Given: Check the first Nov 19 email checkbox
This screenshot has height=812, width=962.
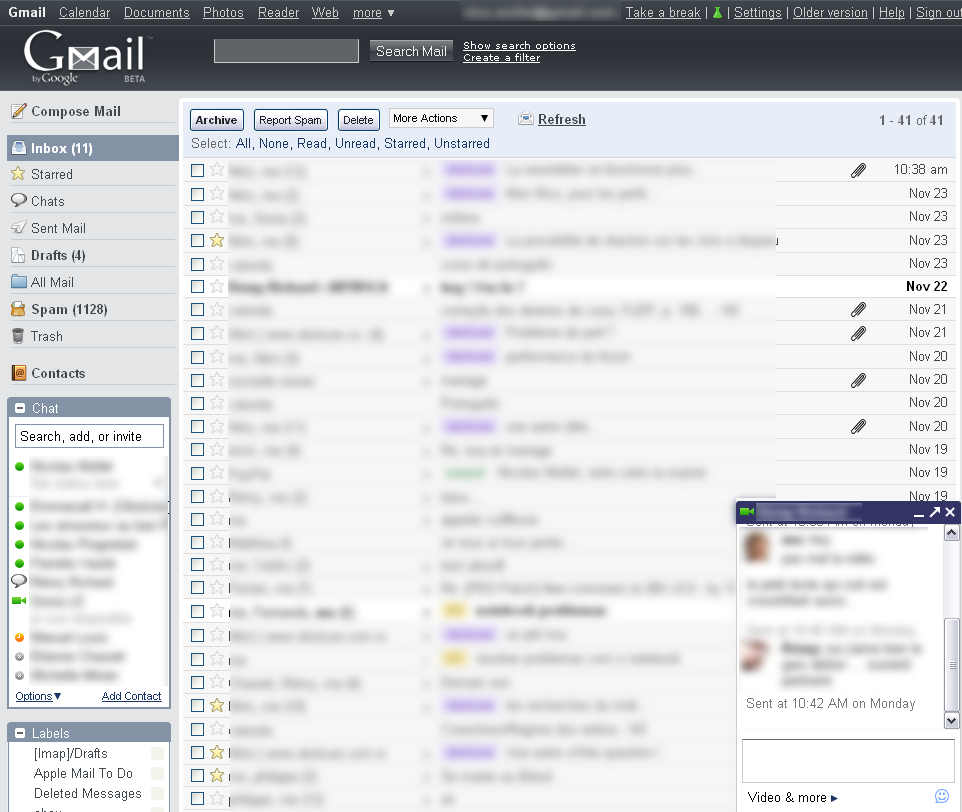Looking at the screenshot, I should 198,450.
